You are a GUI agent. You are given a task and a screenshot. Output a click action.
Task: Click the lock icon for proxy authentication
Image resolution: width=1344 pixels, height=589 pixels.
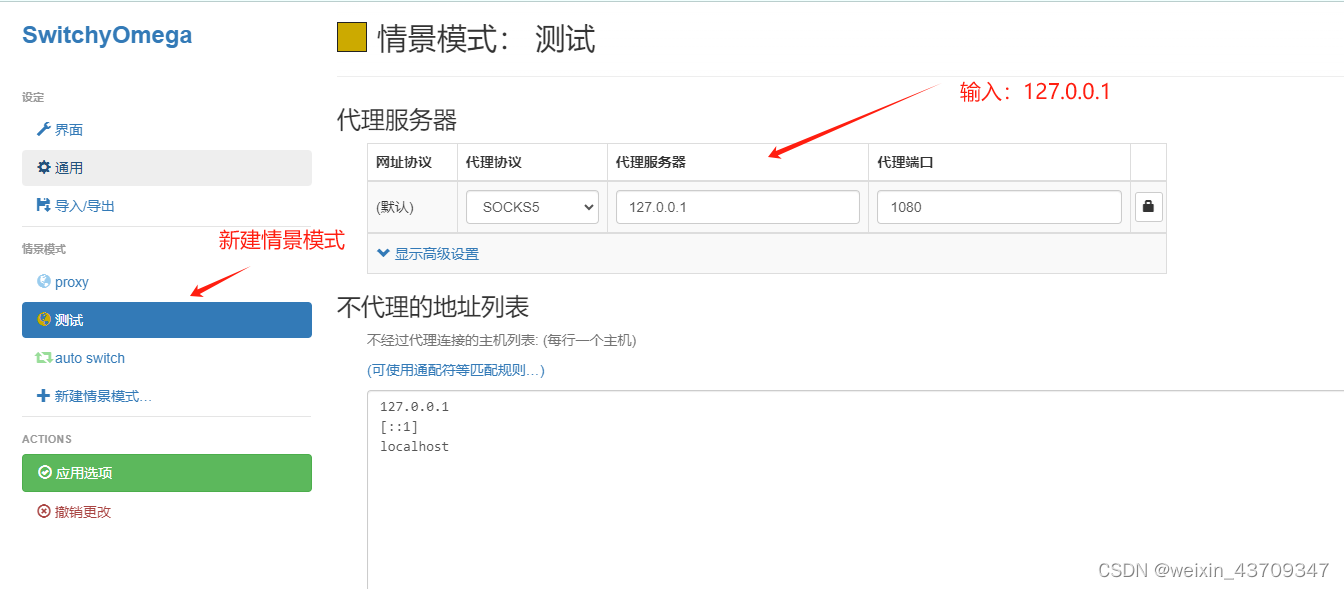coord(1148,207)
